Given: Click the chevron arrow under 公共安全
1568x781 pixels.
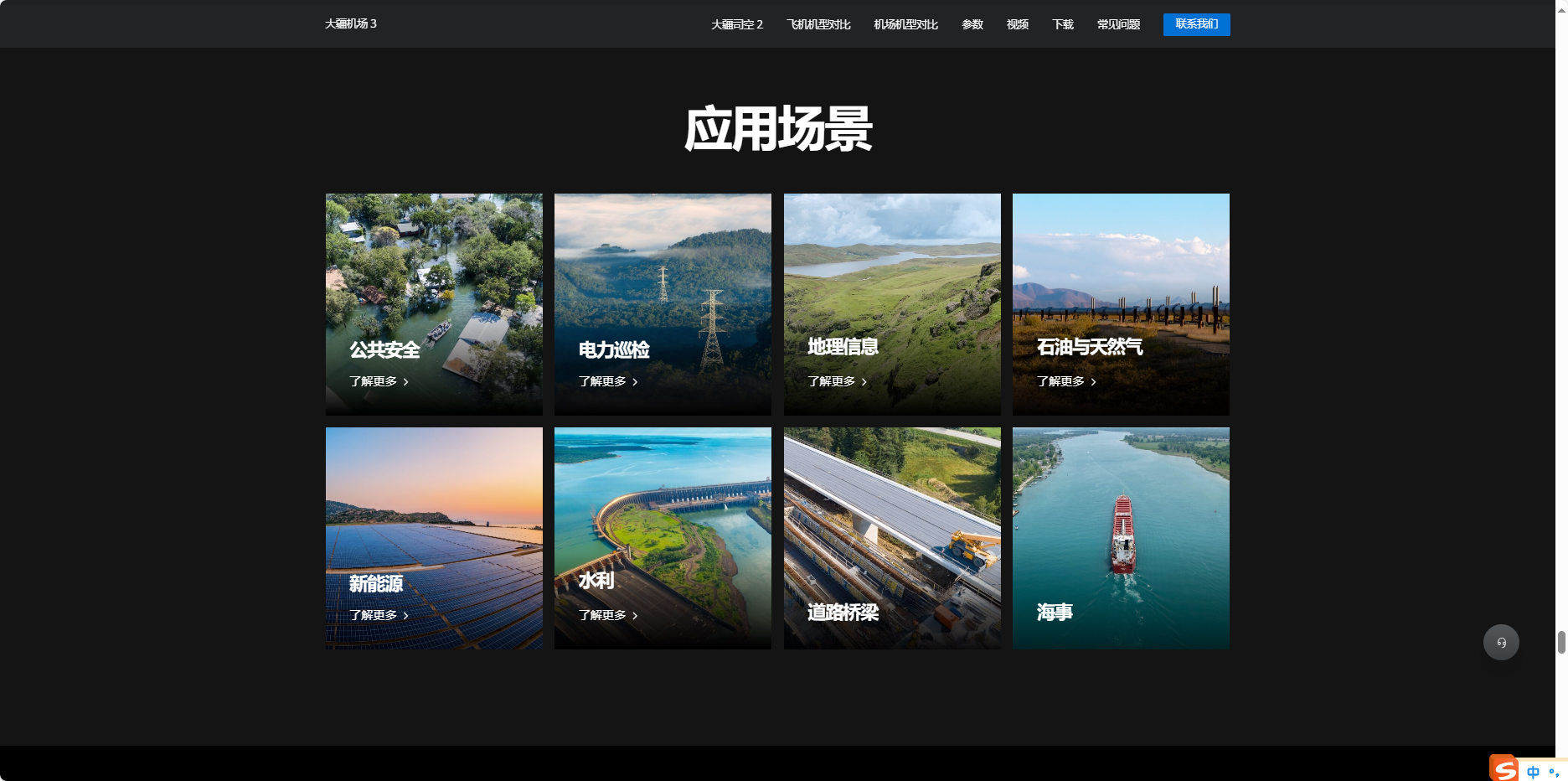Looking at the screenshot, I should point(406,382).
